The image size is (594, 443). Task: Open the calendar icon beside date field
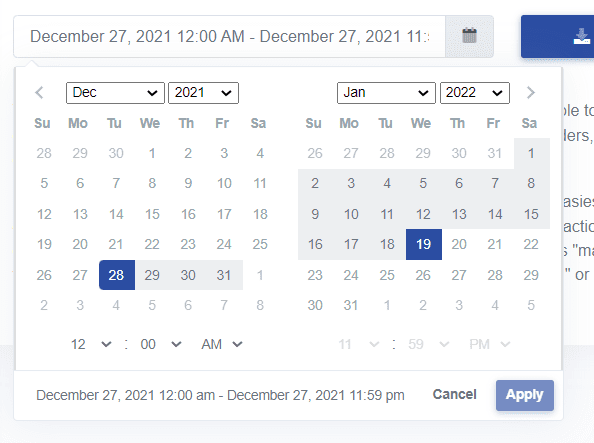coord(469,36)
